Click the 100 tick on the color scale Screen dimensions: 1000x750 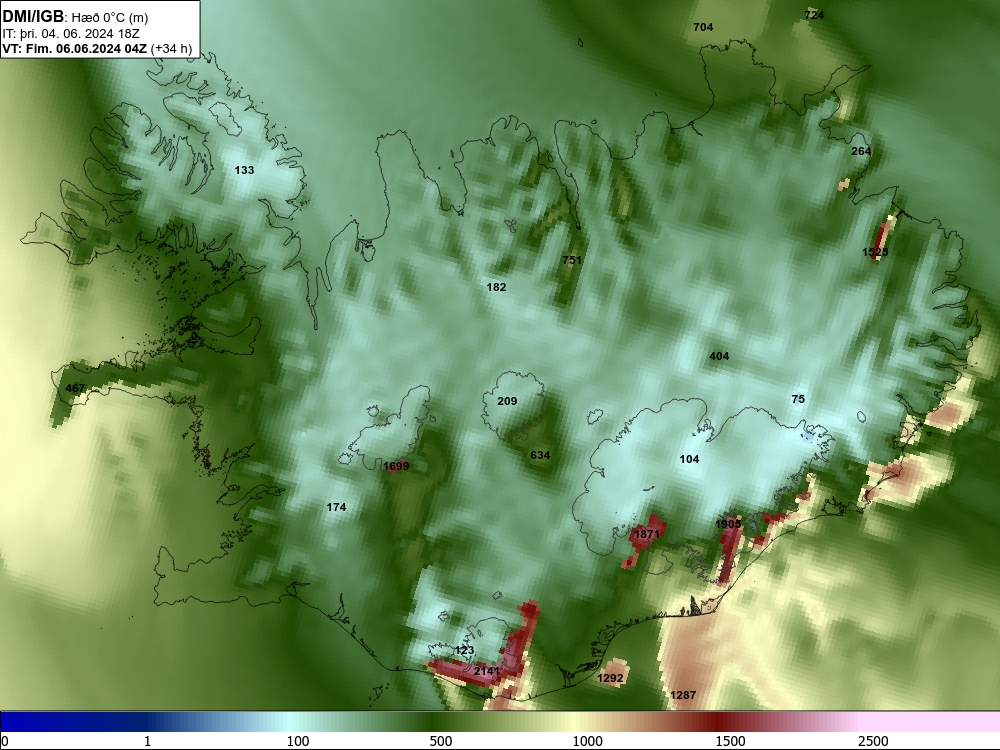298,741
